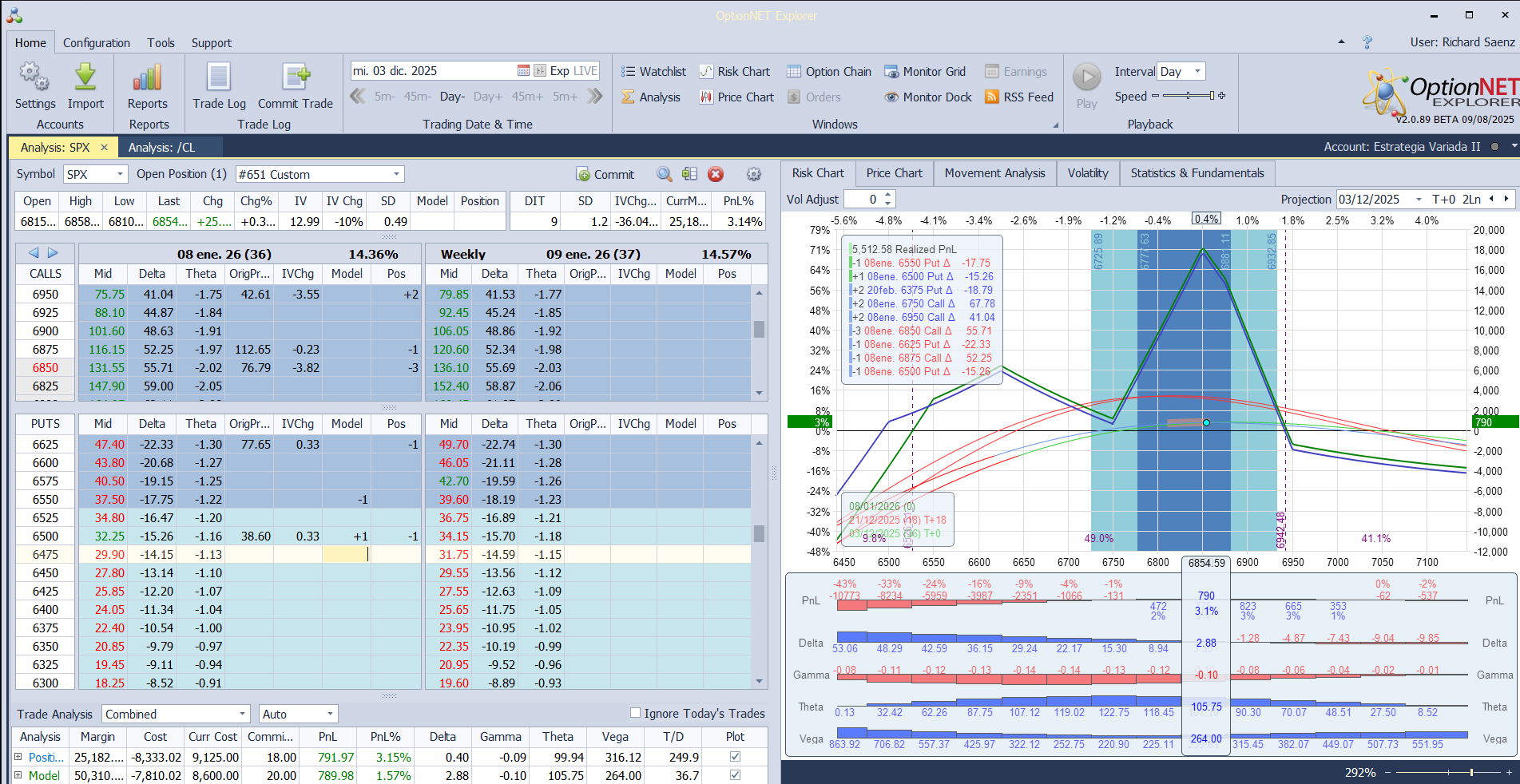Click the red delete X icon
Viewport: 1520px width, 784px height.
[716, 174]
